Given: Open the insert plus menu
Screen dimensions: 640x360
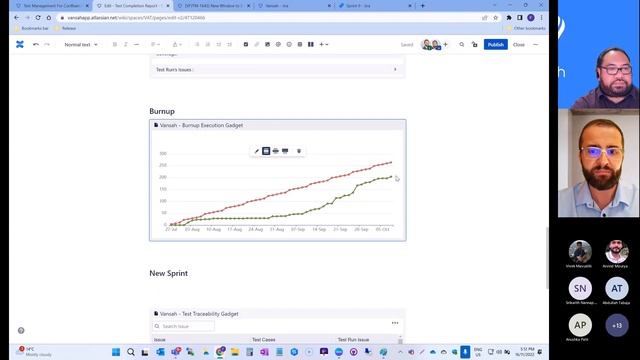Looking at the screenshot, I should click(x=324, y=44).
